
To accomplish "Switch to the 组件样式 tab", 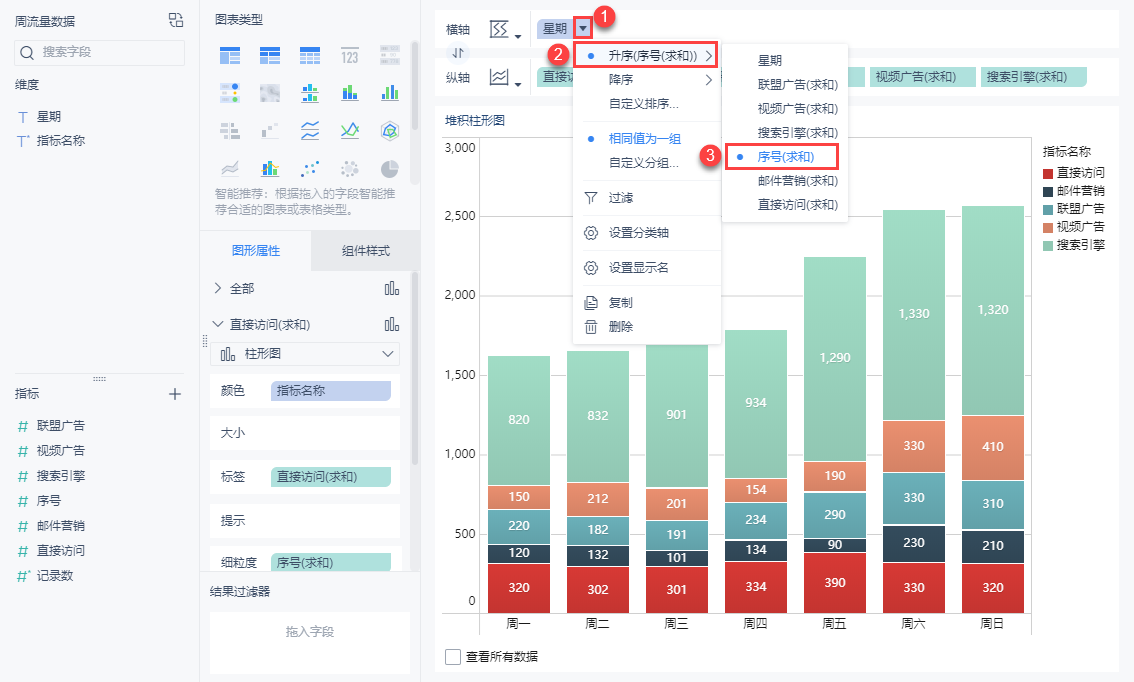I will tap(365, 251).
